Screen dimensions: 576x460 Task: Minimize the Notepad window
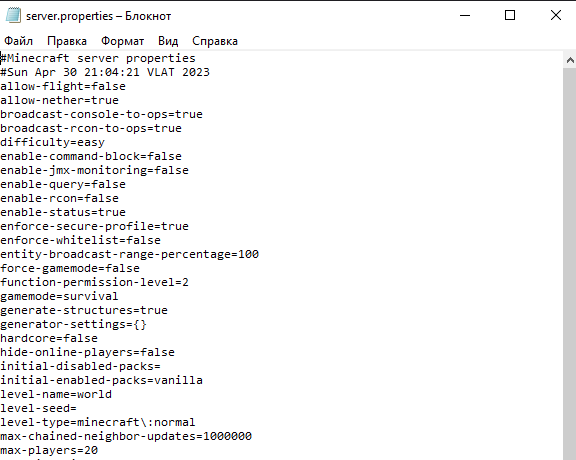(465, 15)
